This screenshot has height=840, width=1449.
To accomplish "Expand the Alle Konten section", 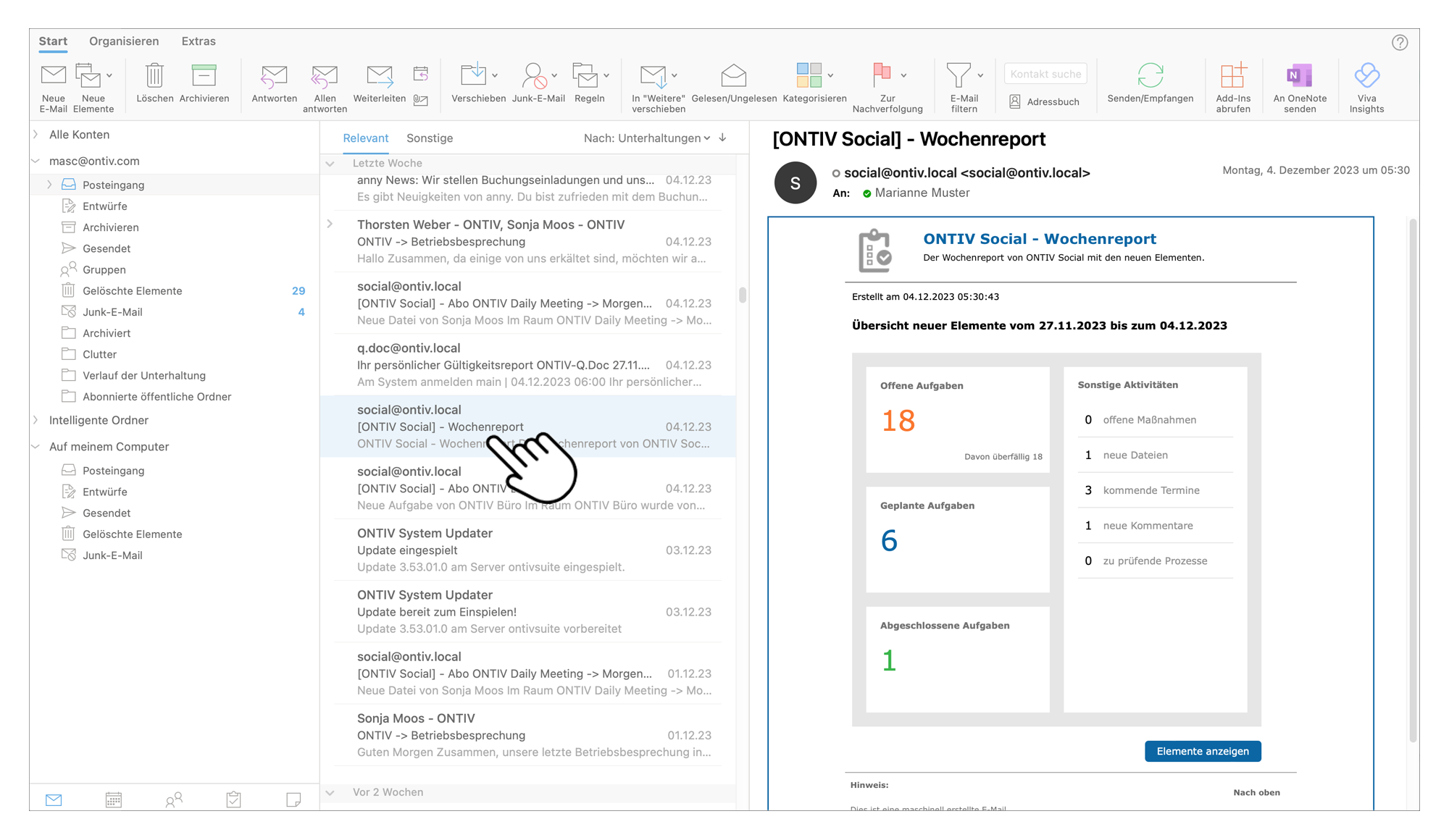I will [x=36, y=134].
